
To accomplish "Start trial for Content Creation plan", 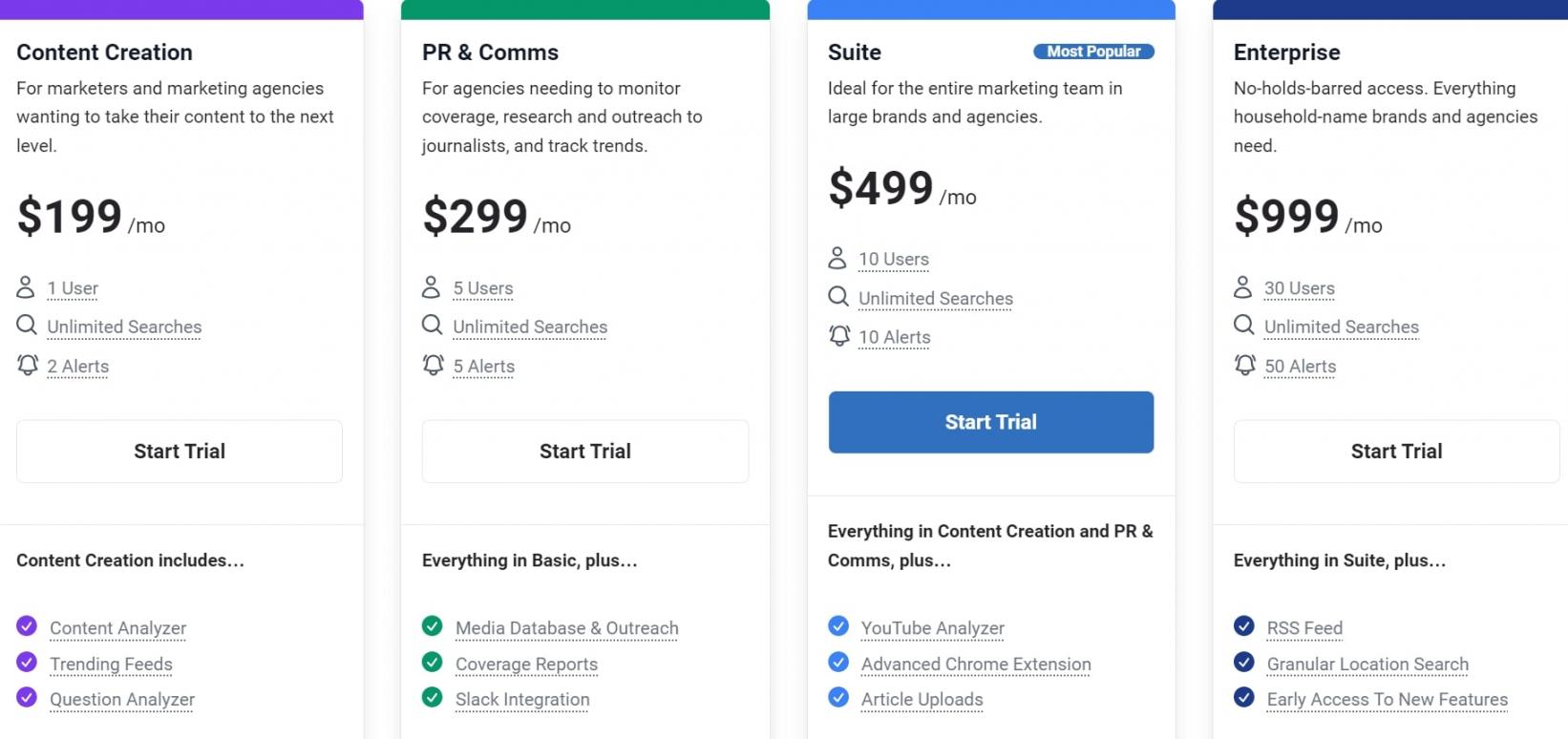I will click(180, 452).
